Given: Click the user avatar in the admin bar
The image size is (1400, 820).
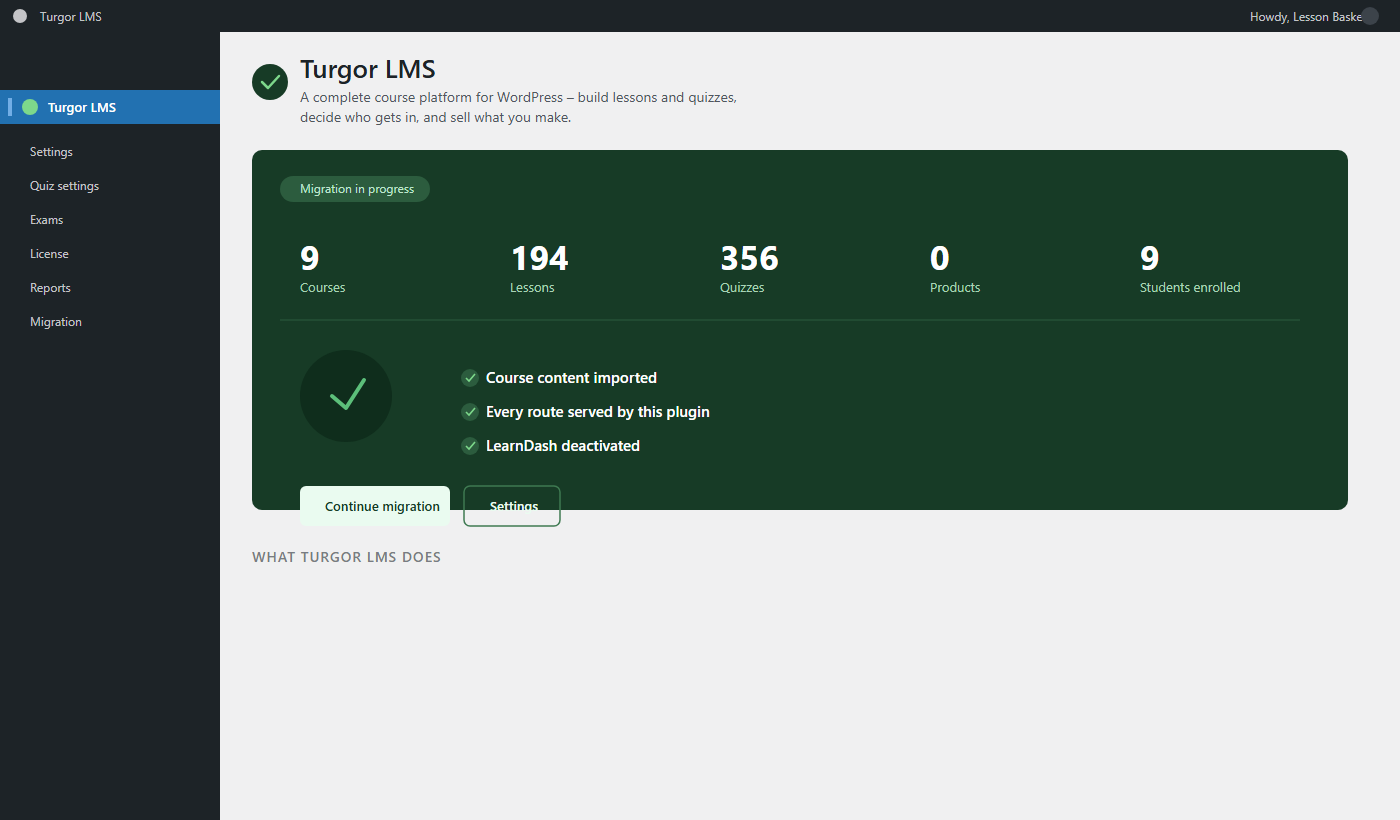Looking at the screenshot, I should click(1370, 16).
